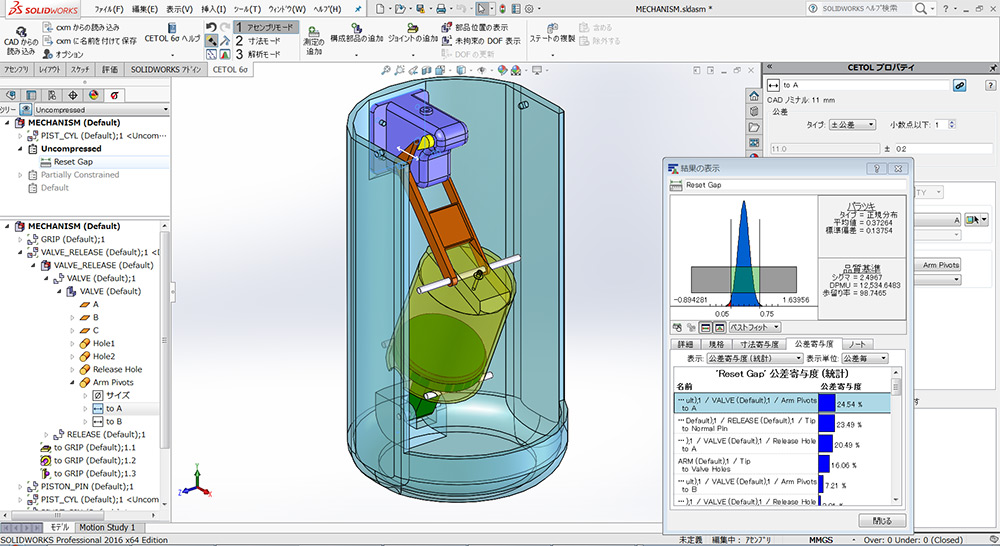The width and height of the screenshot is (1000, 546).
Task: Toggle spec limits display button in results dialog
Action: click(x=705, y=327)
